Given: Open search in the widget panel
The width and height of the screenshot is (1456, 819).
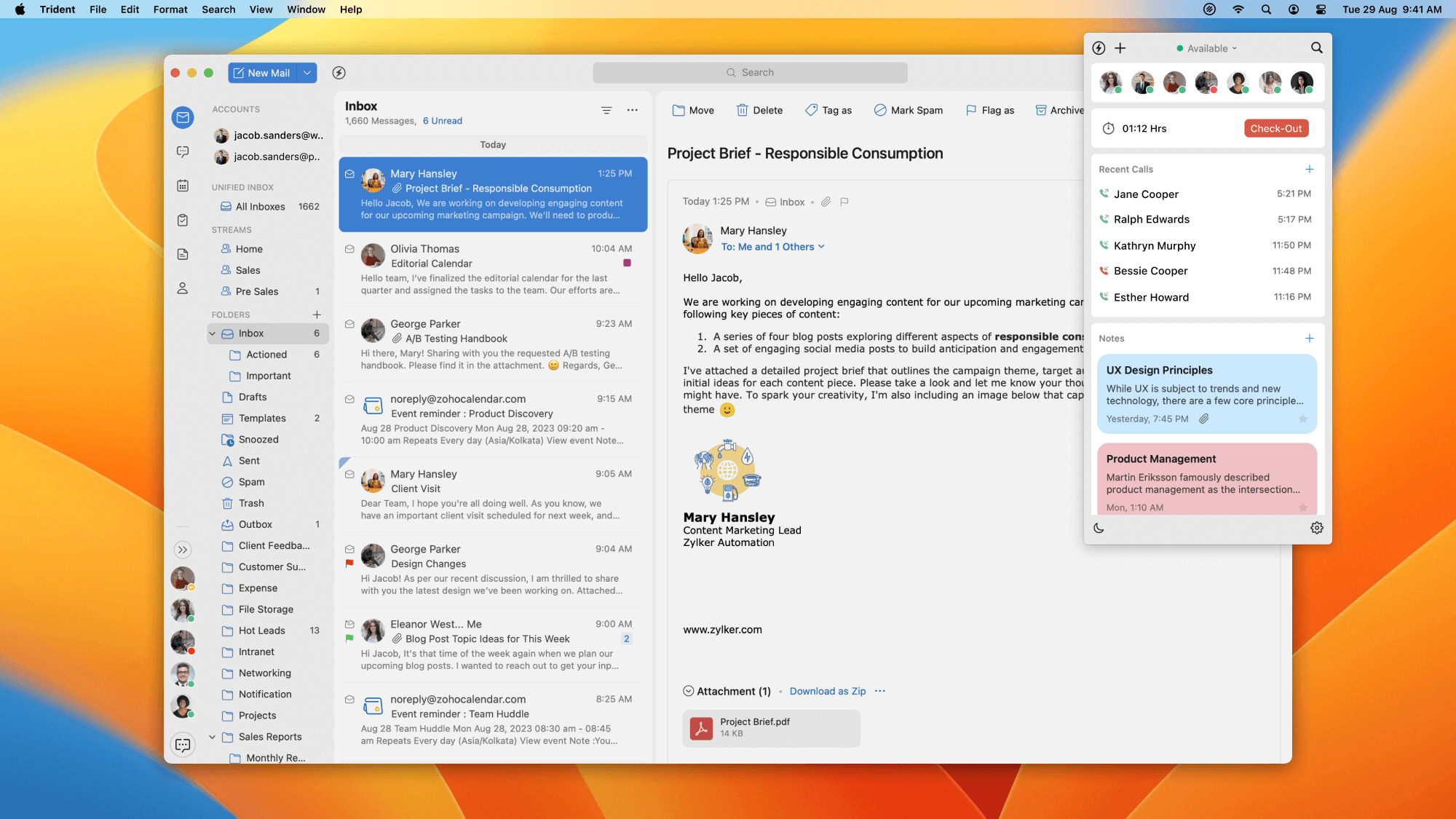Looking at the screenshot, I should pos(1317,48).
